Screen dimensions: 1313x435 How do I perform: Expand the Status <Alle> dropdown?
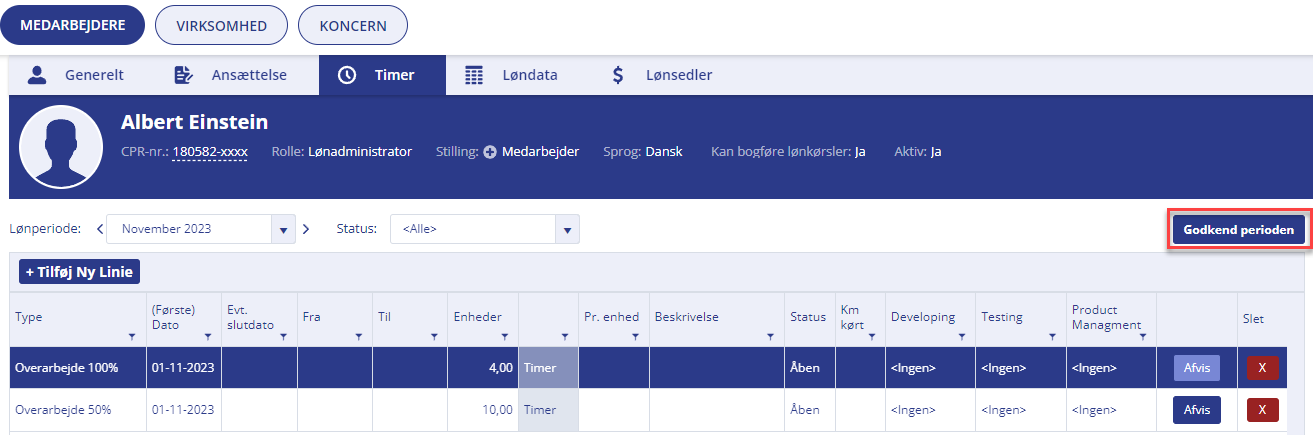(x=567, y=229)
